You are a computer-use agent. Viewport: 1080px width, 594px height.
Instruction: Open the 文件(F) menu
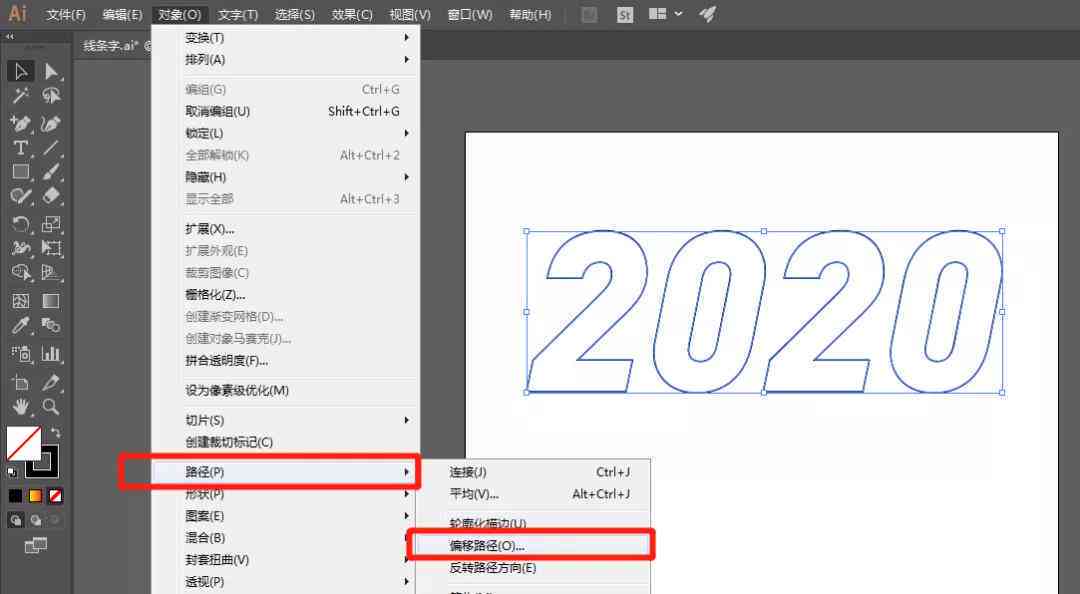[x=66, y=14]
